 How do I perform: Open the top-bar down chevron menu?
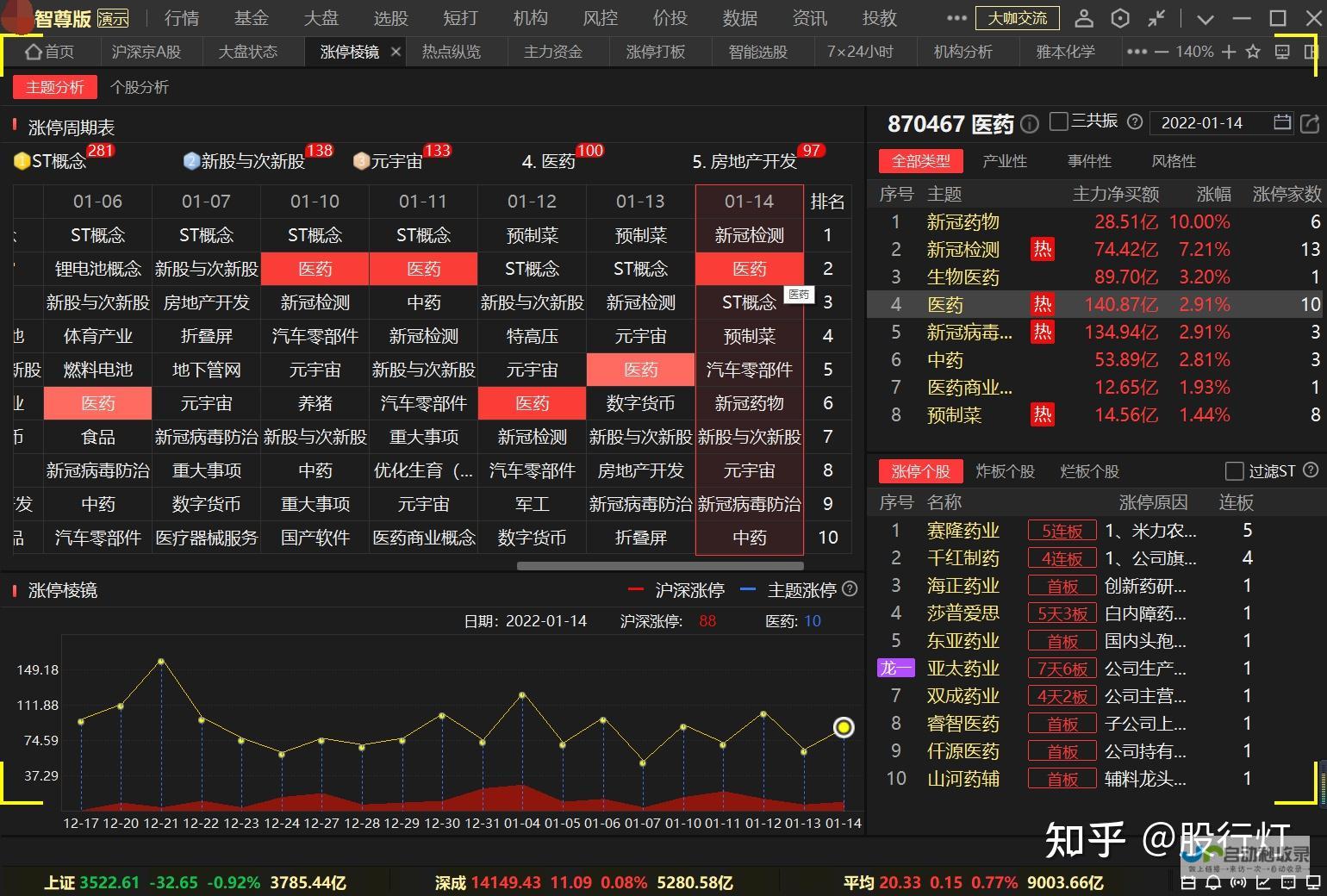(1206, 19)
